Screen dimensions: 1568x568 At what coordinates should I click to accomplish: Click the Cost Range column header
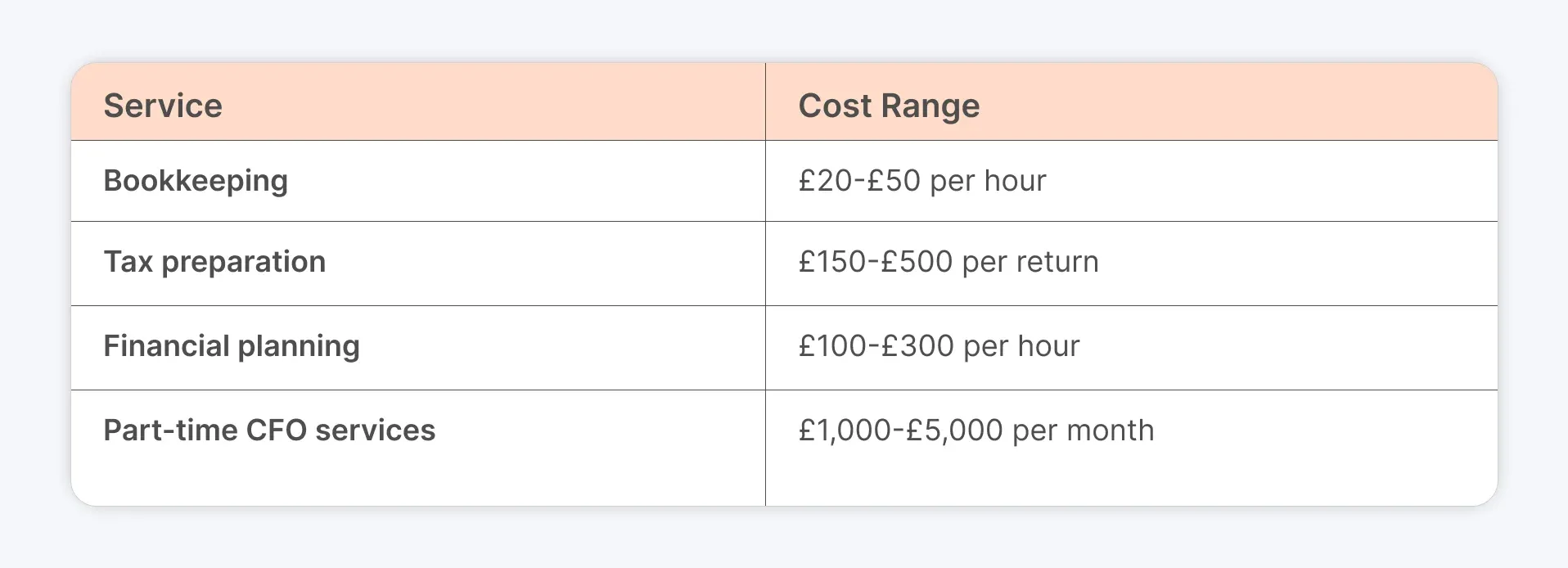(x=889, y=106)
